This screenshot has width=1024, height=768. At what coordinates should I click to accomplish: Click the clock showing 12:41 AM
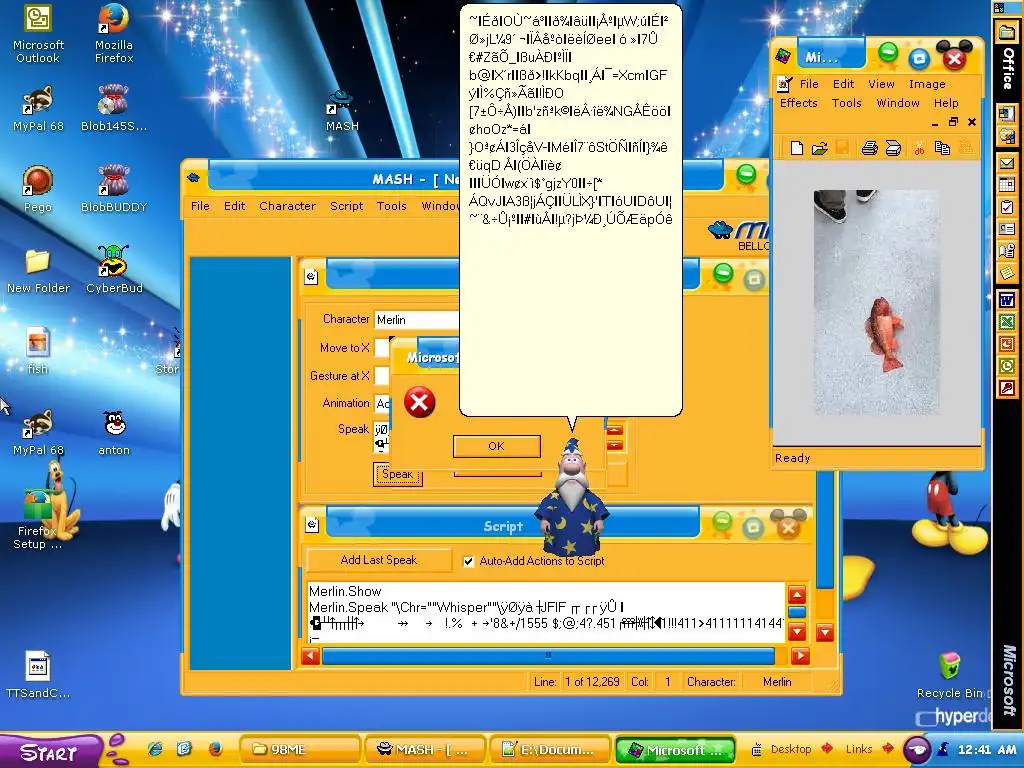pos(987,749)
